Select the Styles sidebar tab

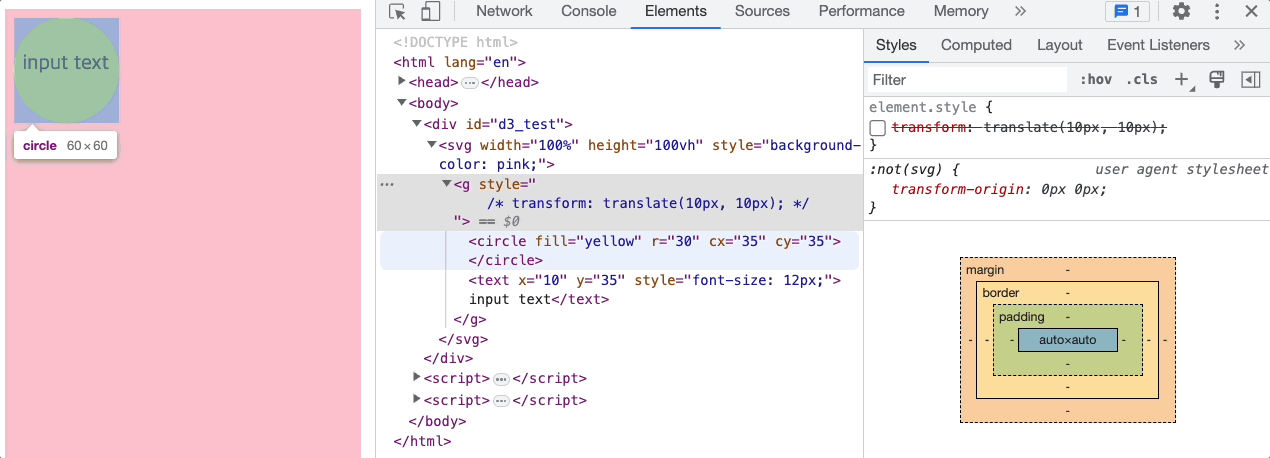[x=896, y=45]
